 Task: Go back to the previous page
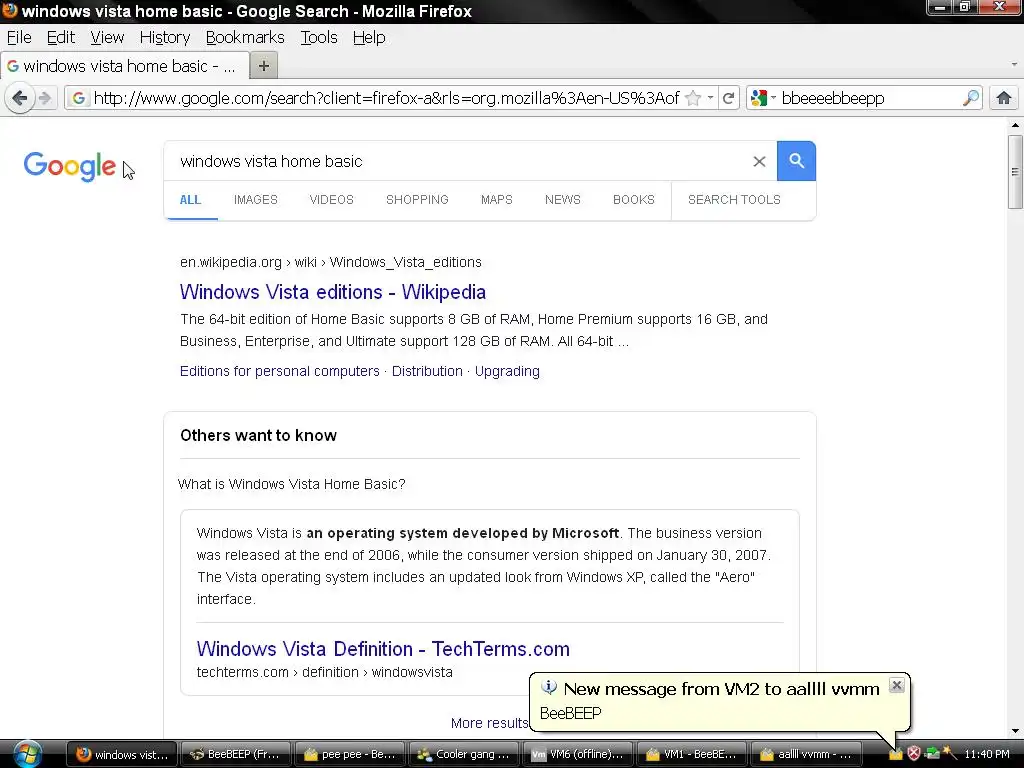pyautogui.click(x=20, y=99)
